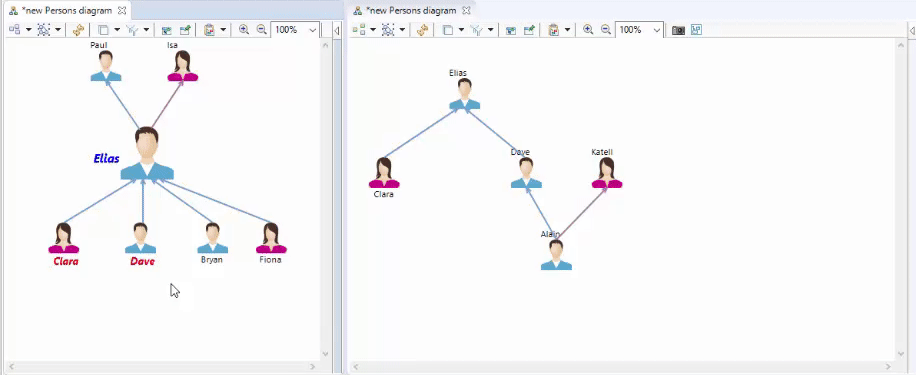The height and width of the screenshot is (375, 916).
Task: Open 100% zoom combo in left toolbar
Action: coord(295,30)
